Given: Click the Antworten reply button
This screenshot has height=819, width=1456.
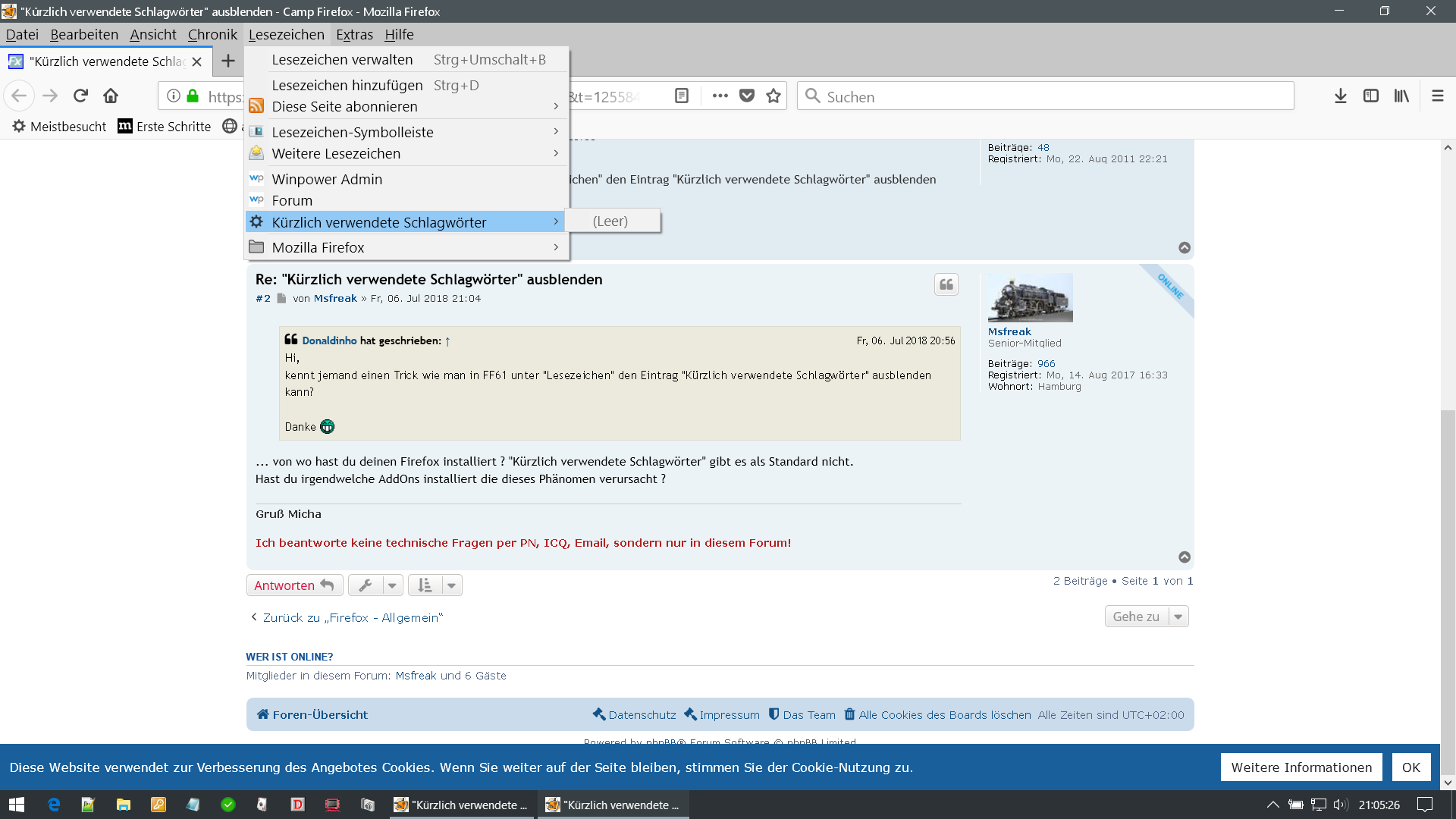Looking at the screenshot, I should pos(294,585).
